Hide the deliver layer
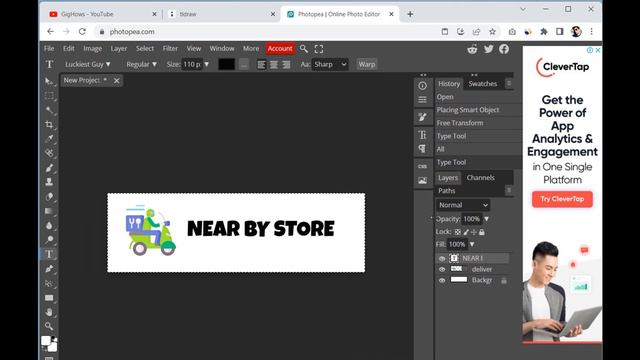The width and height of the screenshot is (640, 360). [x=442, y=269]
